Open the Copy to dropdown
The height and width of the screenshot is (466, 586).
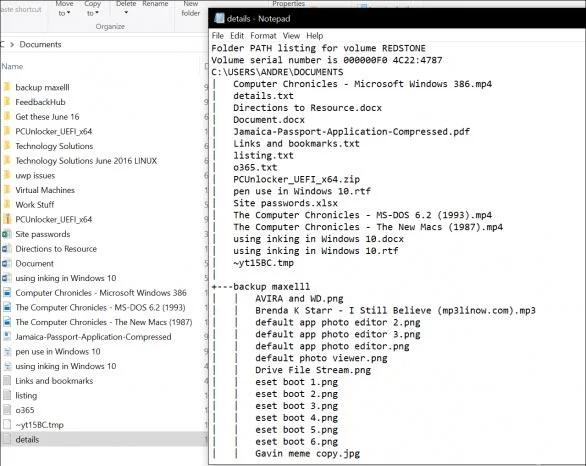(x=92, y=9)
